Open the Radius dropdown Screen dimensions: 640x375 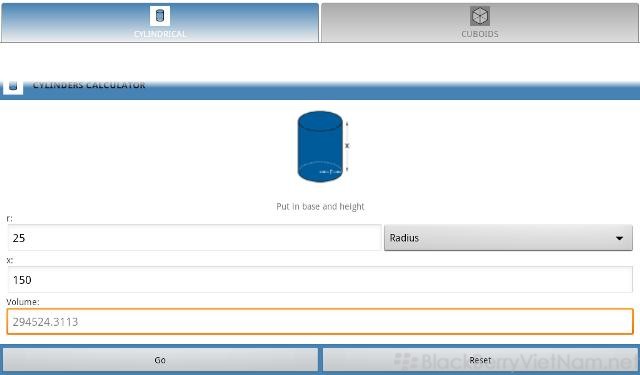[x=508, y=237]
